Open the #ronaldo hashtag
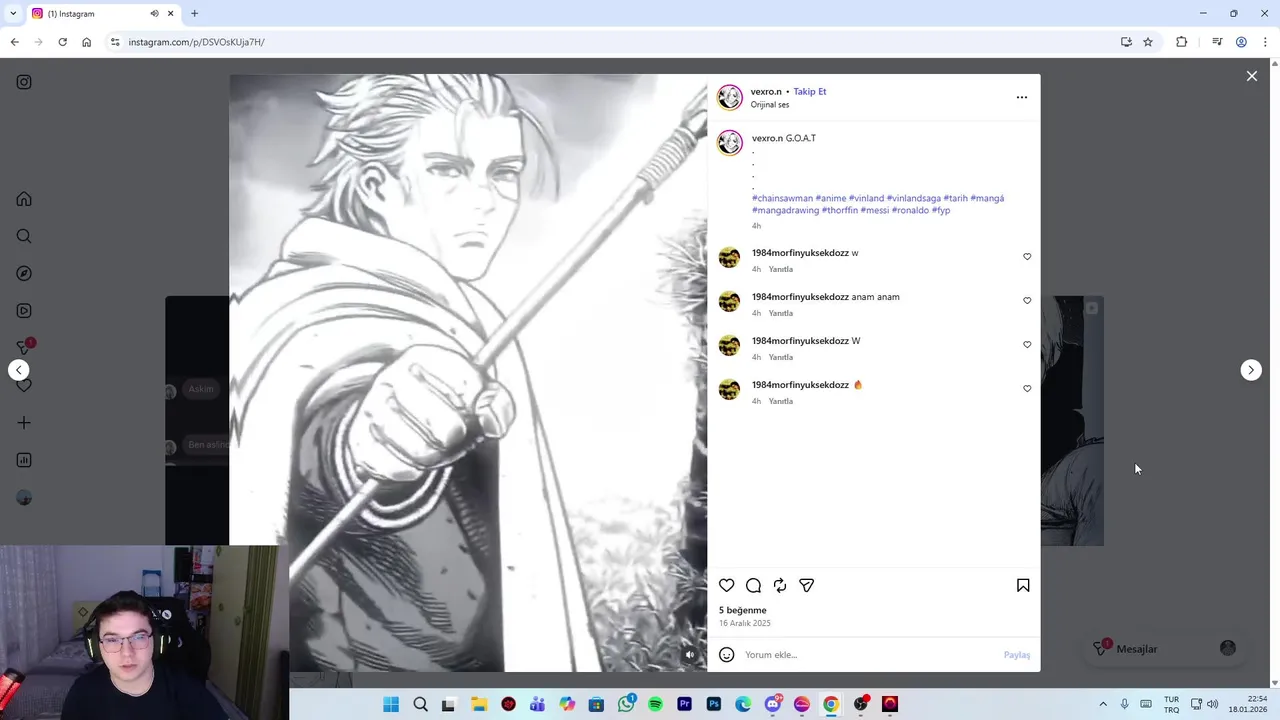Image resolution: width=1280 pixels, height=720 pixels. [x=910, y=210]
